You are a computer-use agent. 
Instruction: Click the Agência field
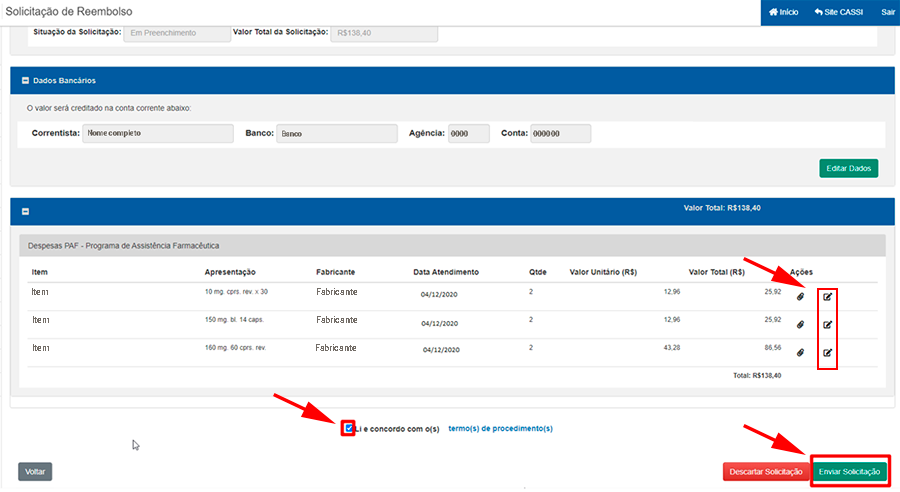[x=469, y=133]
